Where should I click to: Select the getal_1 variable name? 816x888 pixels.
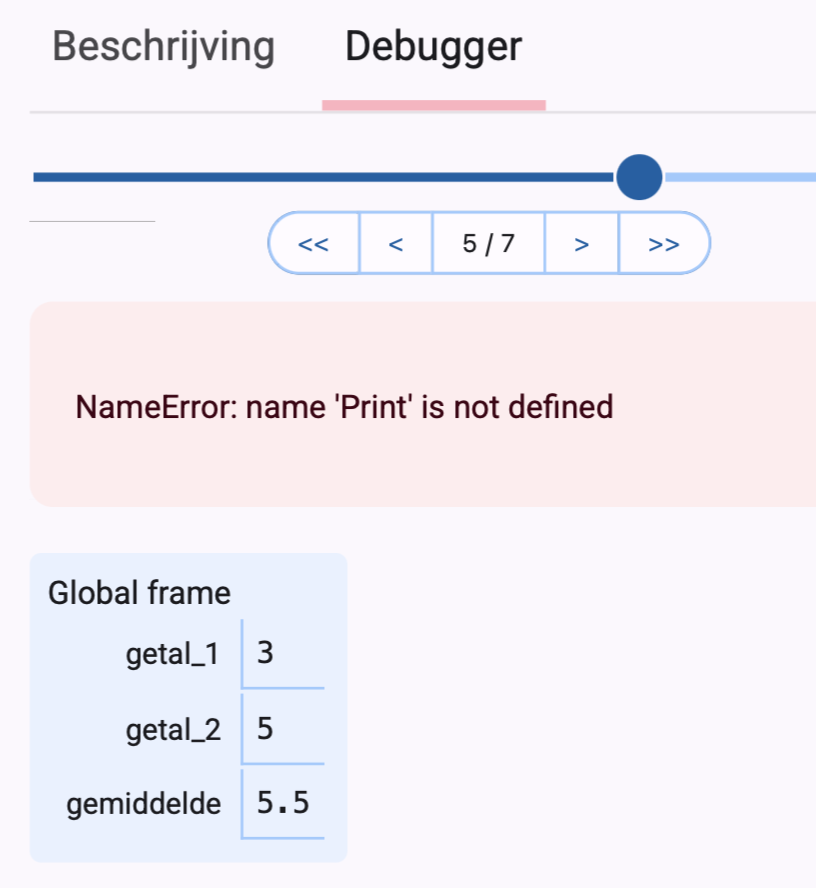tap(173, 653)
